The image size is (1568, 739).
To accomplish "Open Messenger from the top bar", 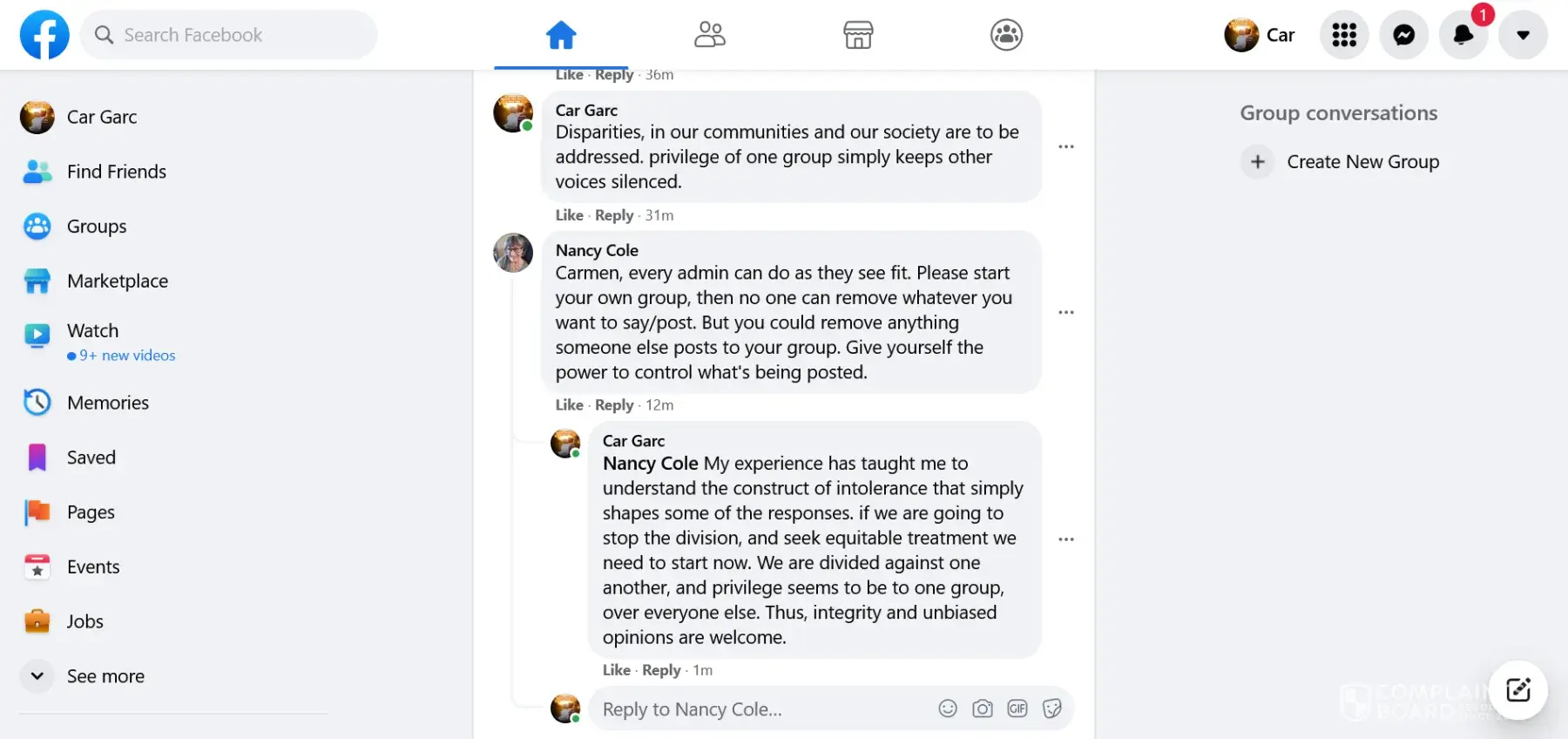I will click(x=1403, y=35).
